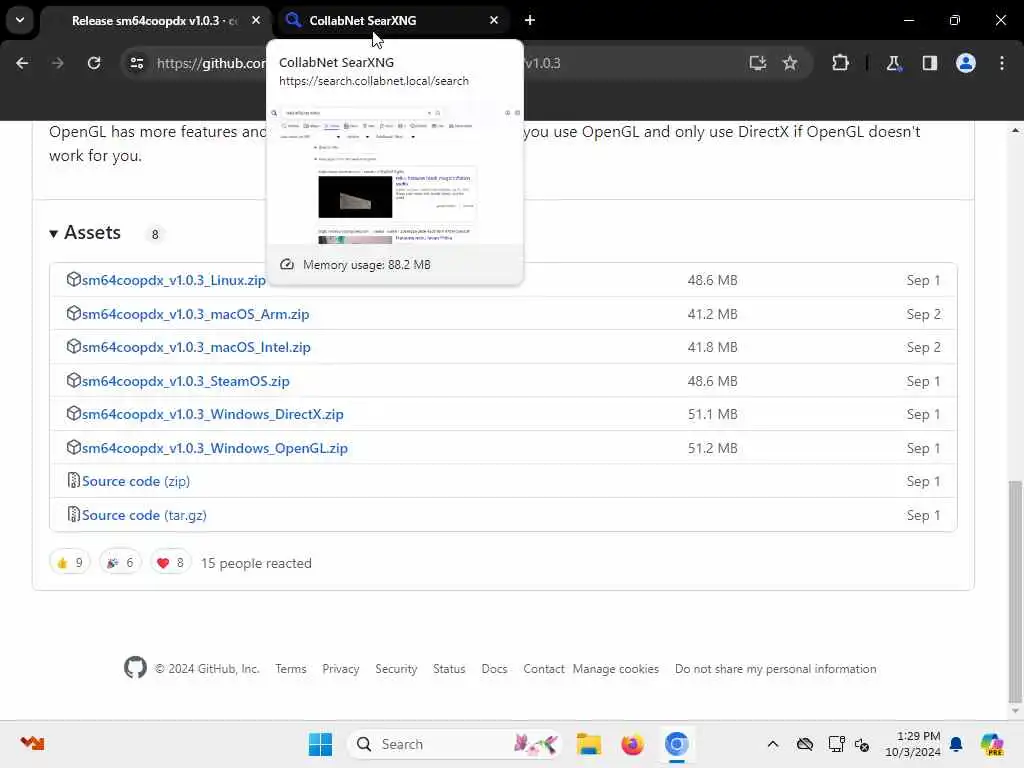1024x768 pixels.
Task: Click the cloud sync tray icon
Action: click(805, 744)
